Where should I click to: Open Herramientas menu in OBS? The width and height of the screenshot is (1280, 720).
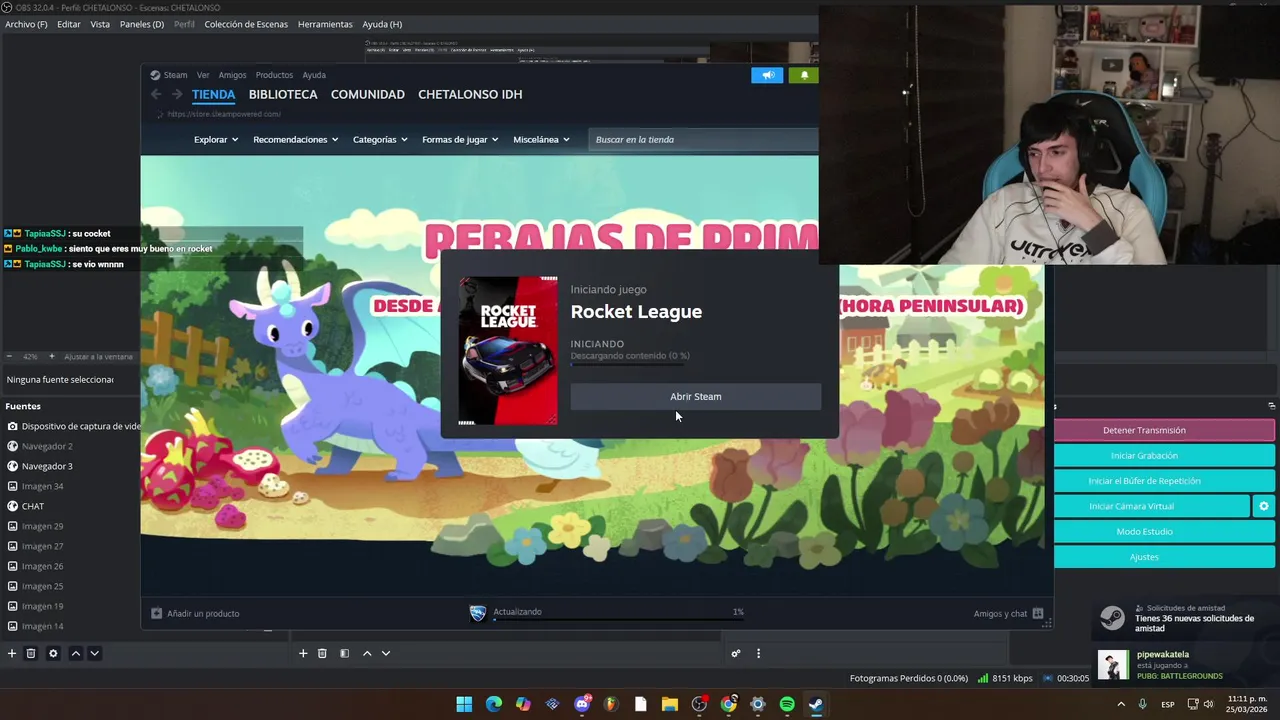(x=325, y=24)
